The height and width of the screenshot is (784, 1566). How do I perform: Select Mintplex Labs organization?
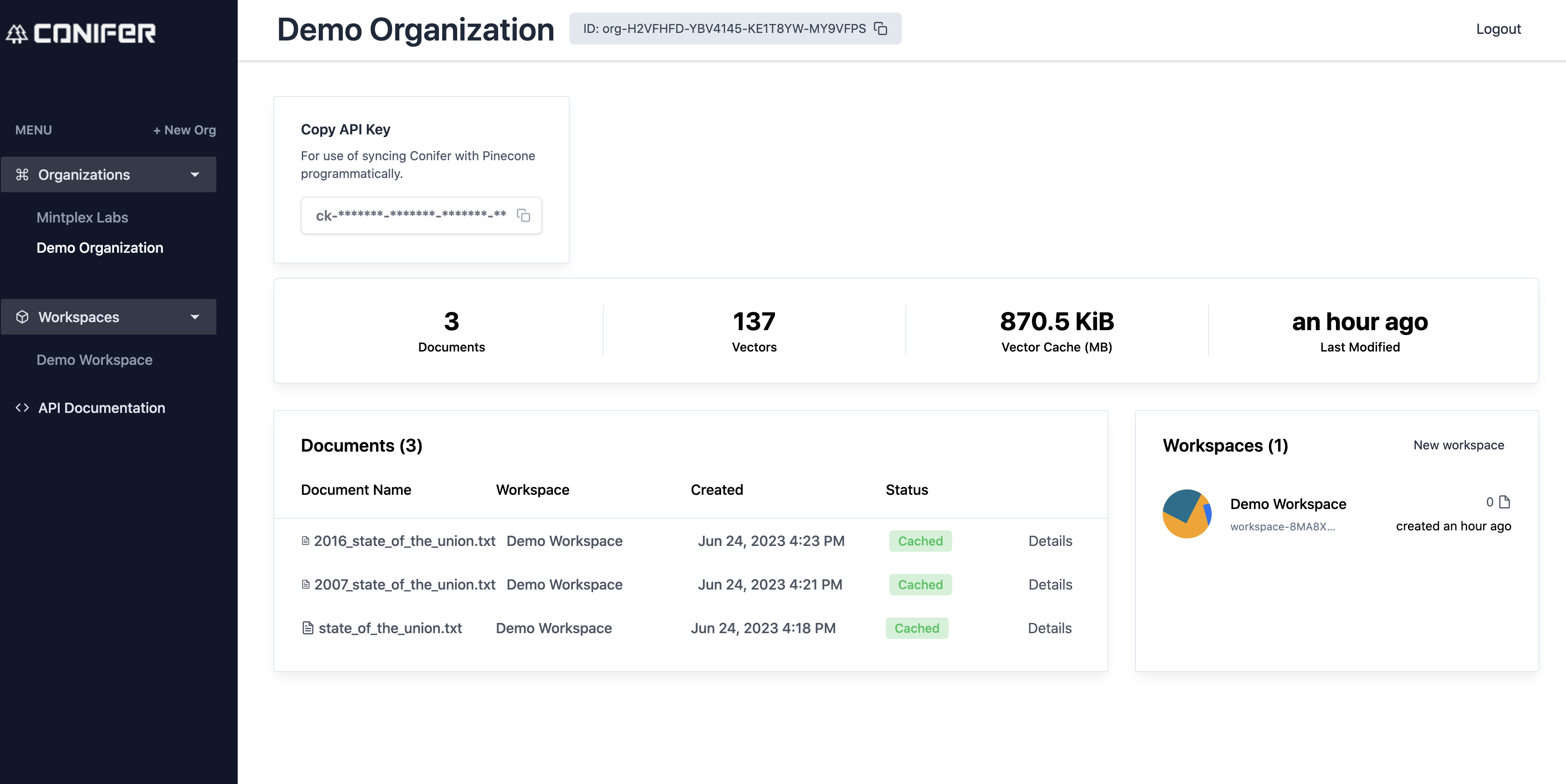tap(82, 218)
